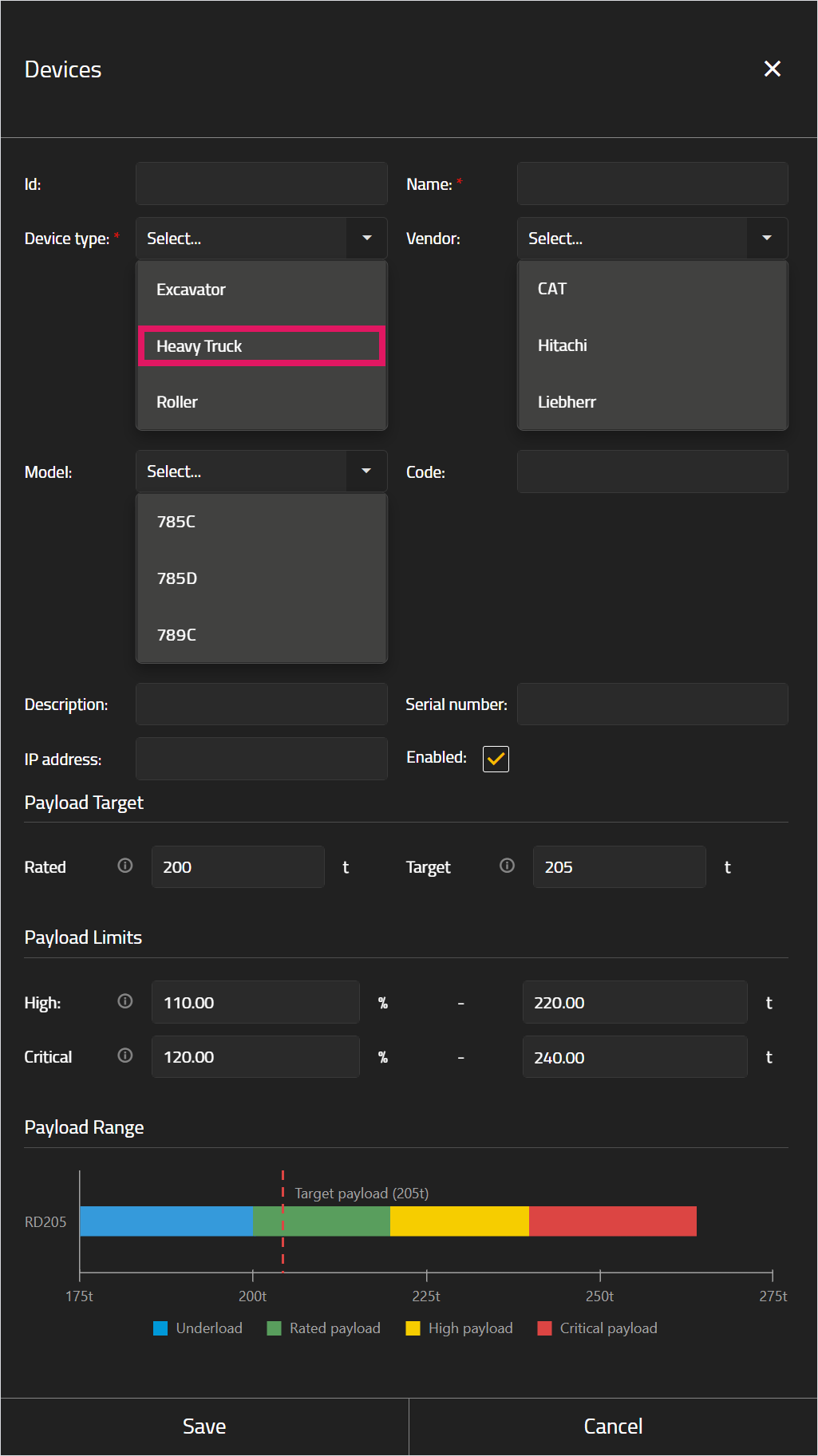Focus the Id input field

[x=262, y=183]
